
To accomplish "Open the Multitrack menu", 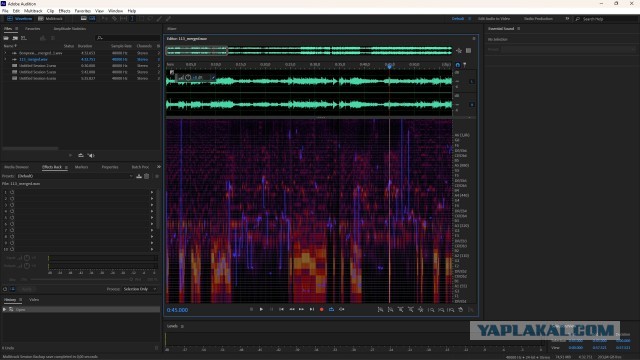I will pyautogui.click(x=33, y=11).
